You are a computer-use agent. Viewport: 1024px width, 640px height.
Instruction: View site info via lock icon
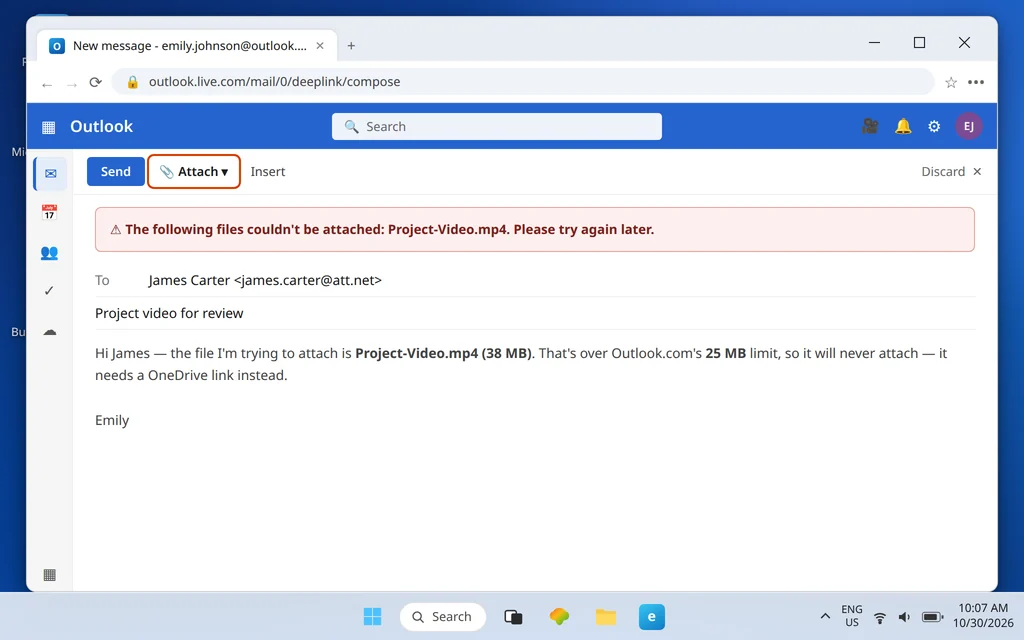click(133, 82)
